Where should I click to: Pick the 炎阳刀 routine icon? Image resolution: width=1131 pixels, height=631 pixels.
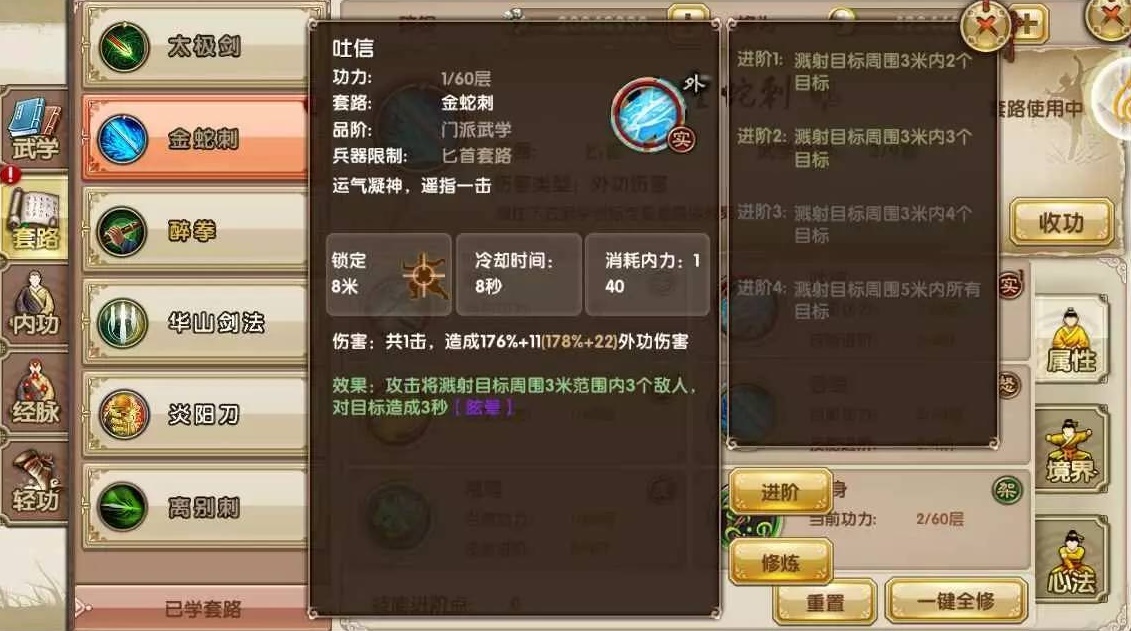pyautogui.click(x=123, y=415)
